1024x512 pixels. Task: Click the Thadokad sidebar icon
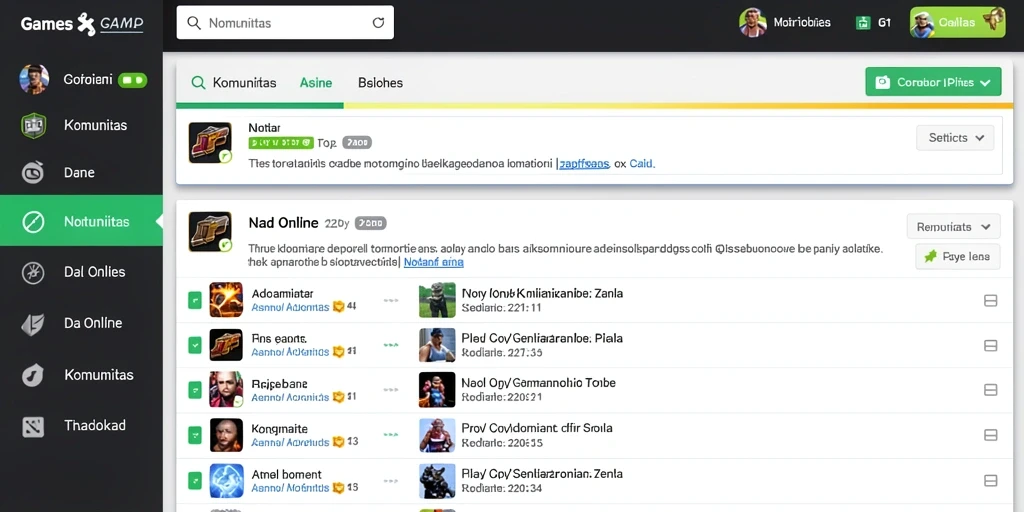tap(33, 426)
